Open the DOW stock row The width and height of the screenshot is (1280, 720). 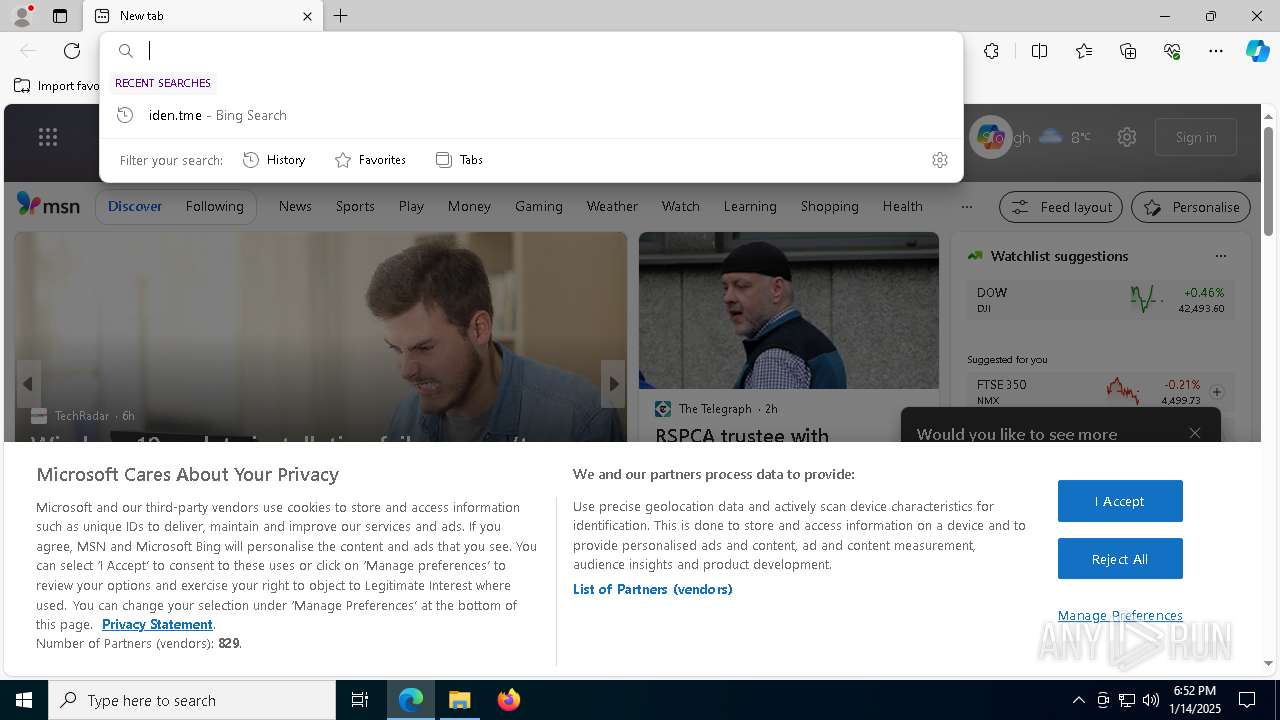click(x=1100, y=299)
